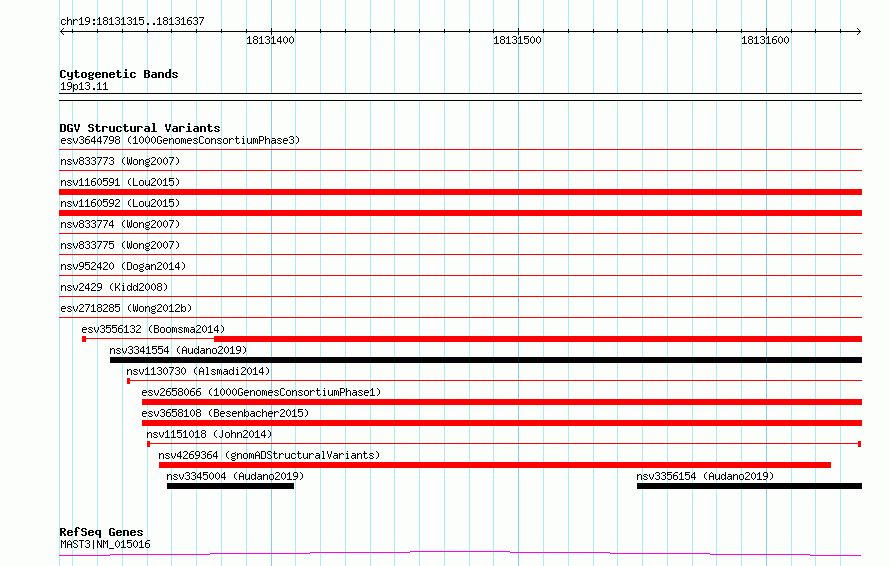Click the 19p13.11 cytogenetic band line

[460, 97]
